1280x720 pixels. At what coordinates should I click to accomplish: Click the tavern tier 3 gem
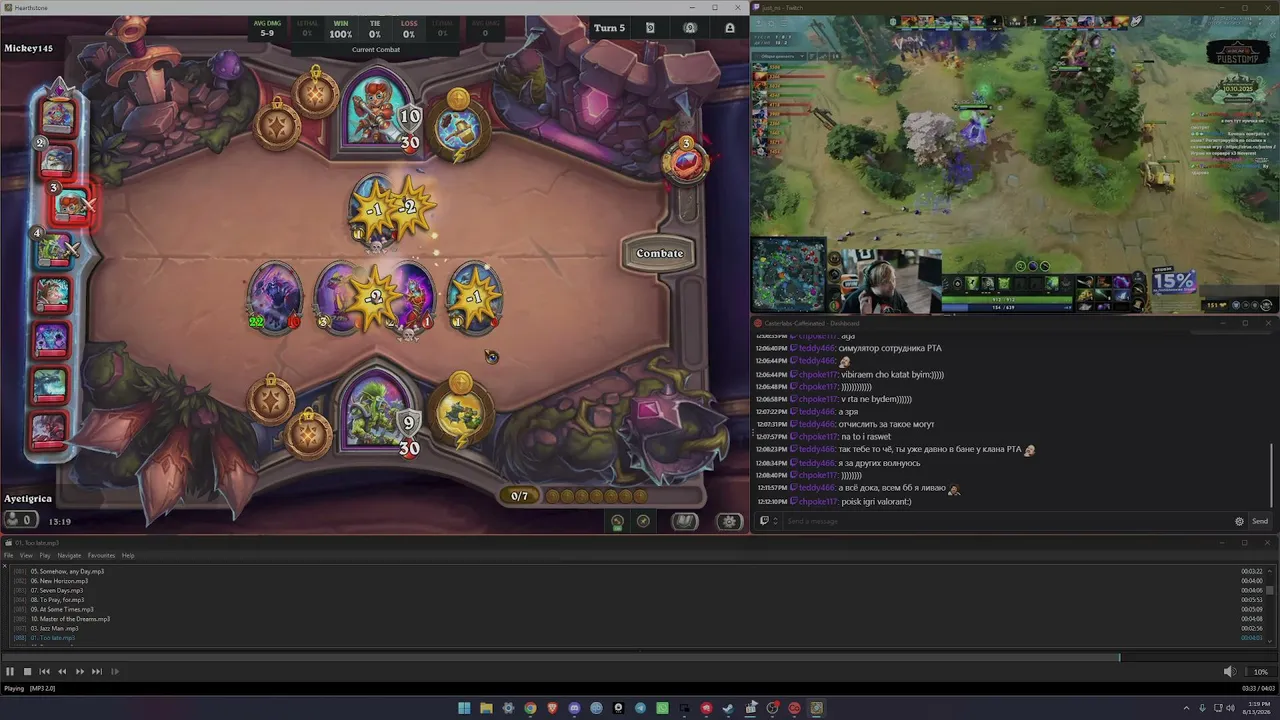(685, 160)
